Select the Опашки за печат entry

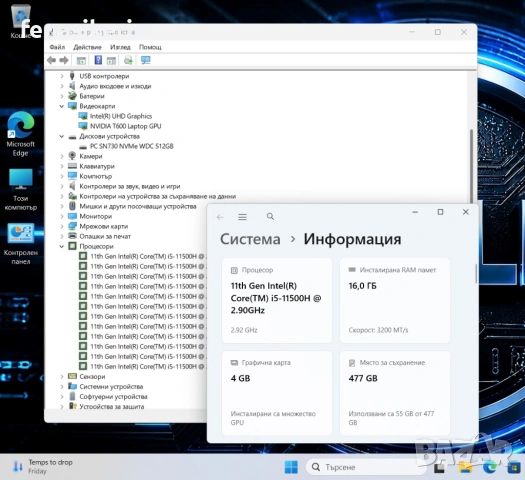(105, 237)
